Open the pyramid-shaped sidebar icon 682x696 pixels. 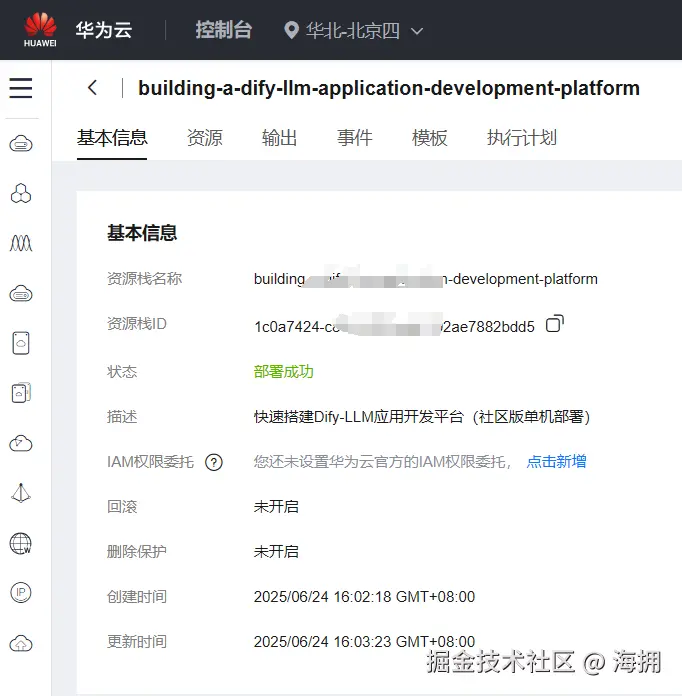[x=21, y=493]
